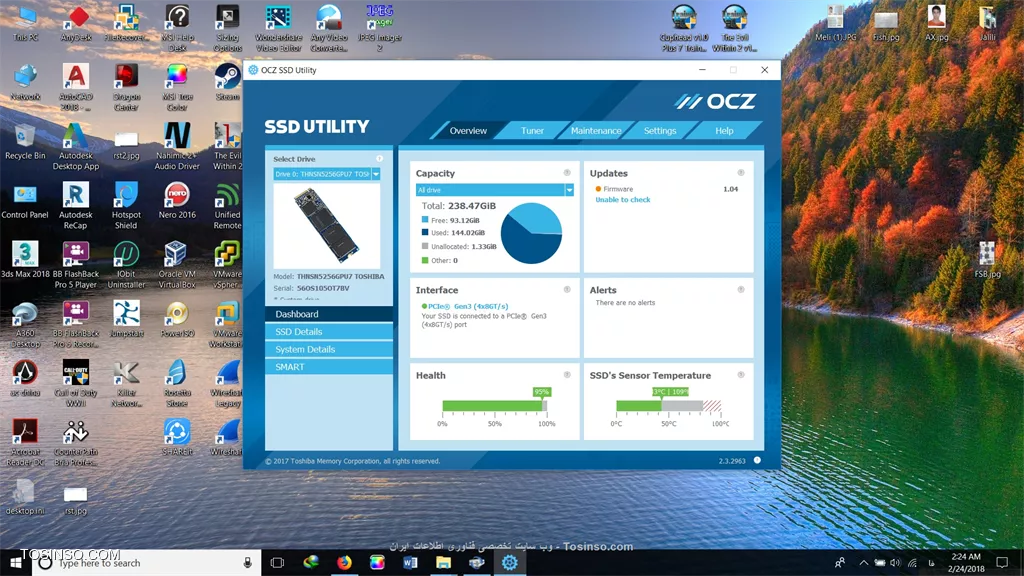The width and height of the screenshot is (1024, 576).
Task: Click the capacity pie chart
Action: point(531,233)
